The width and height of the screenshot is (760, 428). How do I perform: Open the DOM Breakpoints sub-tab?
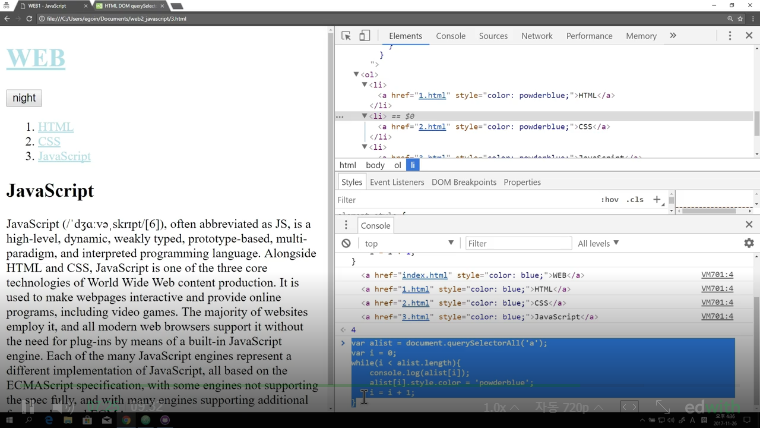pos(464,182)
